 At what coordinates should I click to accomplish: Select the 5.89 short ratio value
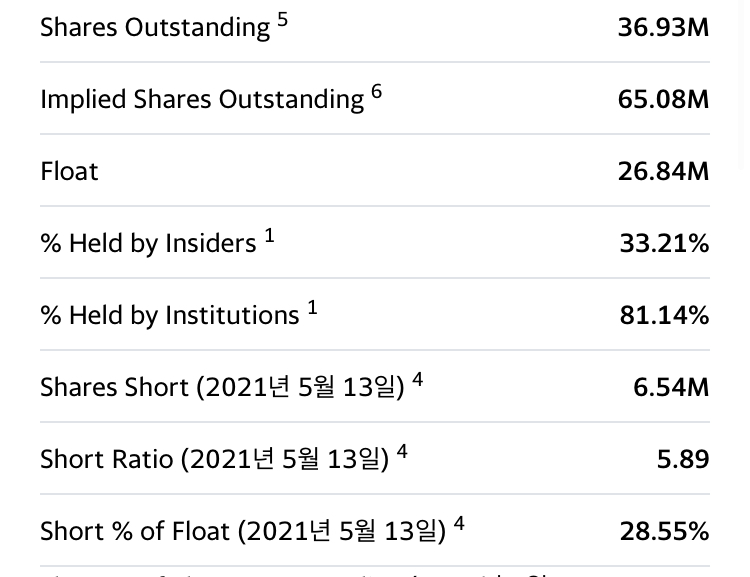pos(683,459)
